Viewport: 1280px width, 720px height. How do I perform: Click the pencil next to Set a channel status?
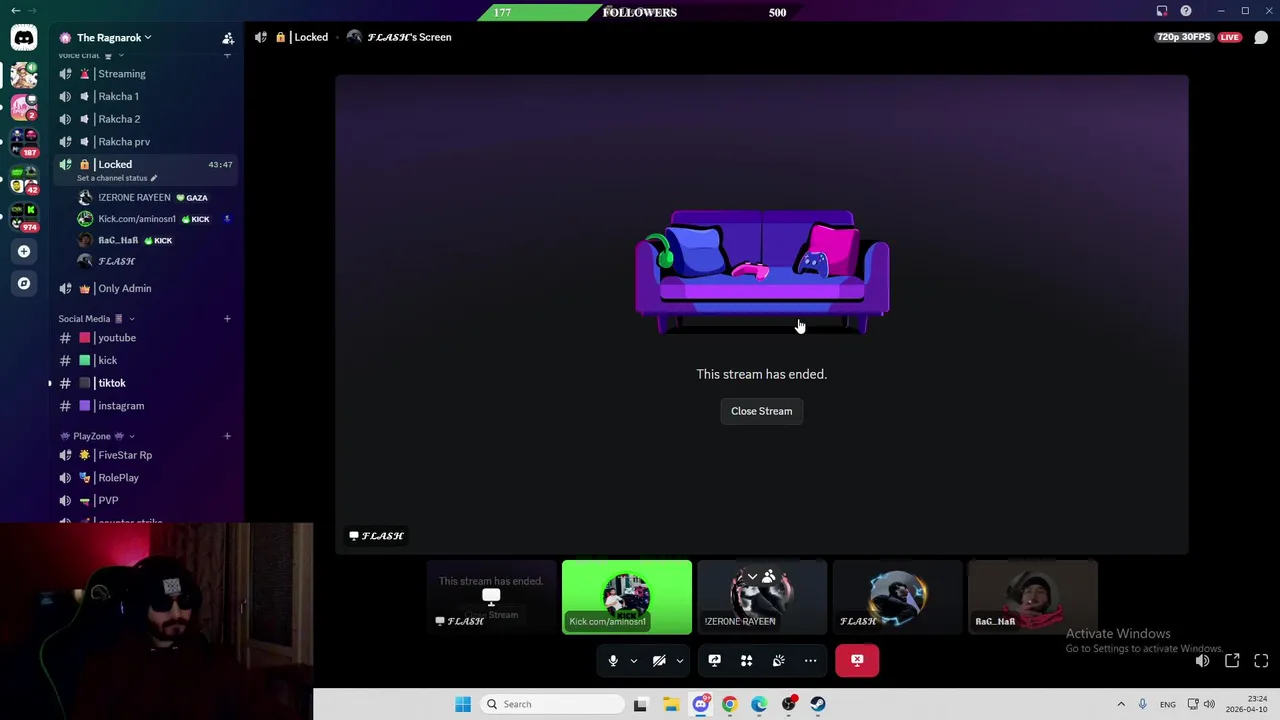154,178
